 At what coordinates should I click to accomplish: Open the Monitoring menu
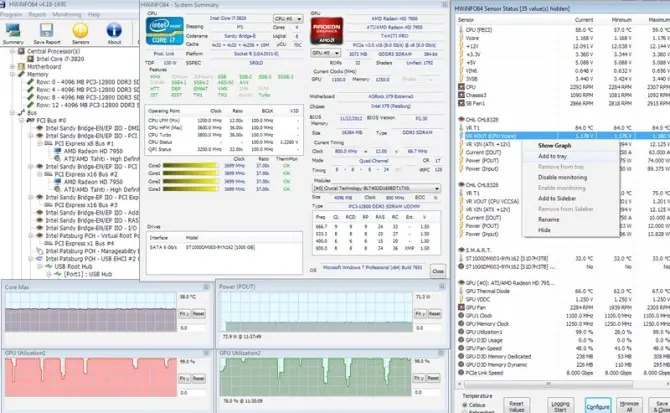click(66, 16)
